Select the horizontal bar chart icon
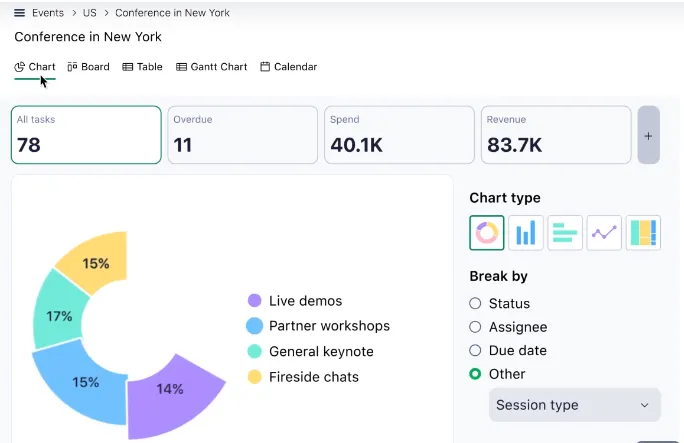 (565, 233)
